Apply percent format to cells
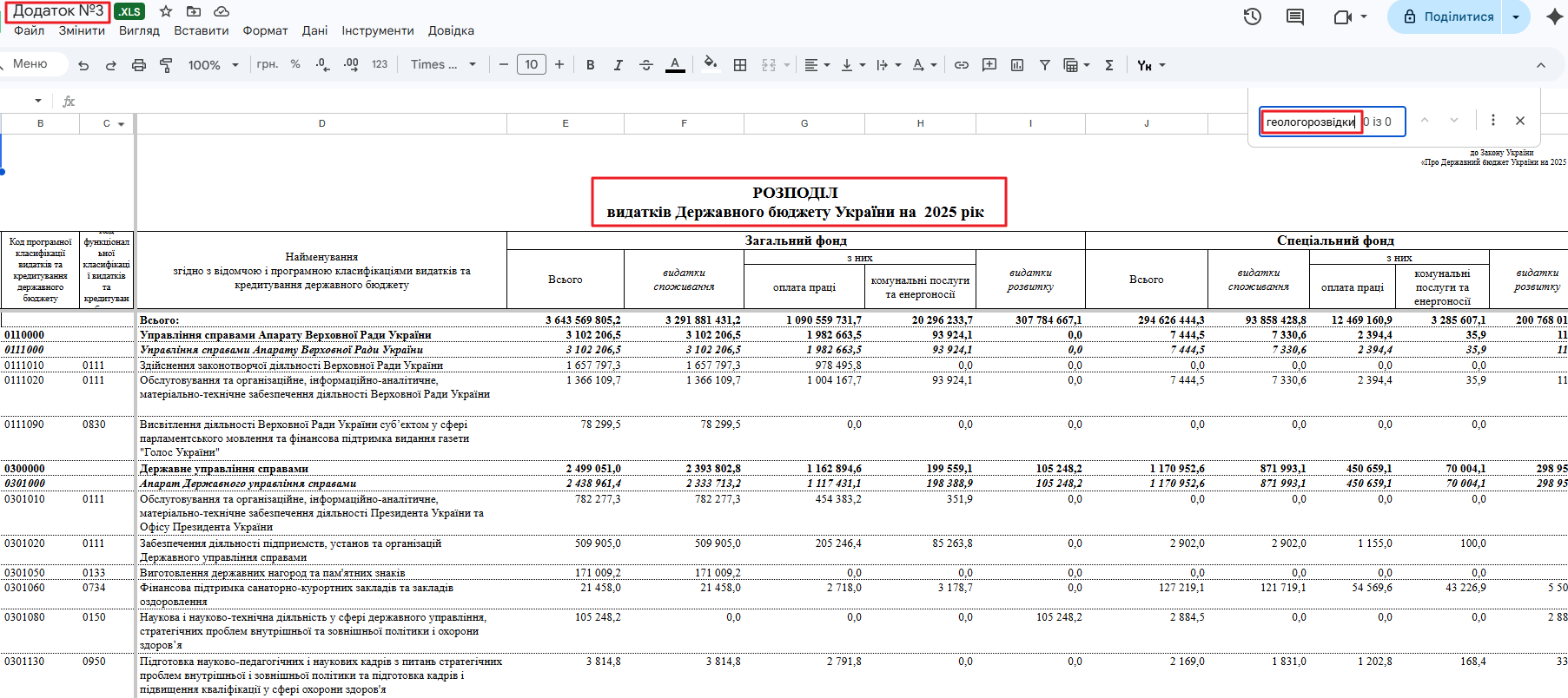 [295, 64]
